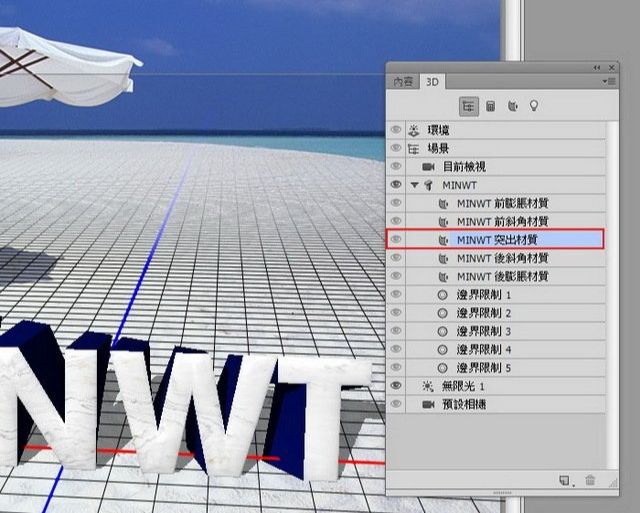Toggle visibility of 目前檢視
This screenshot has width=640, height=513.
pos(396,166)
